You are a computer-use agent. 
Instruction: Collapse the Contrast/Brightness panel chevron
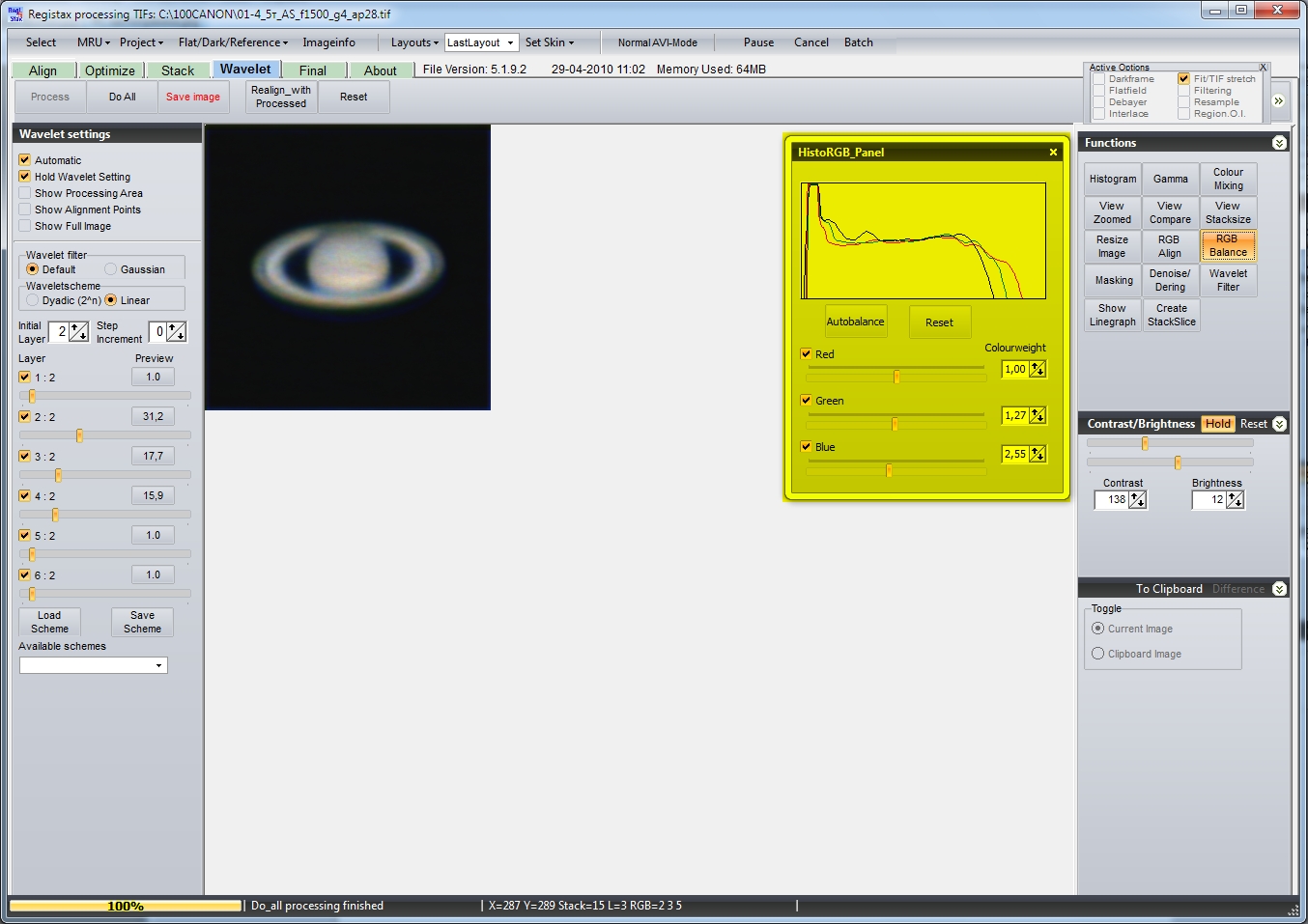click(x=1279, y=424)
